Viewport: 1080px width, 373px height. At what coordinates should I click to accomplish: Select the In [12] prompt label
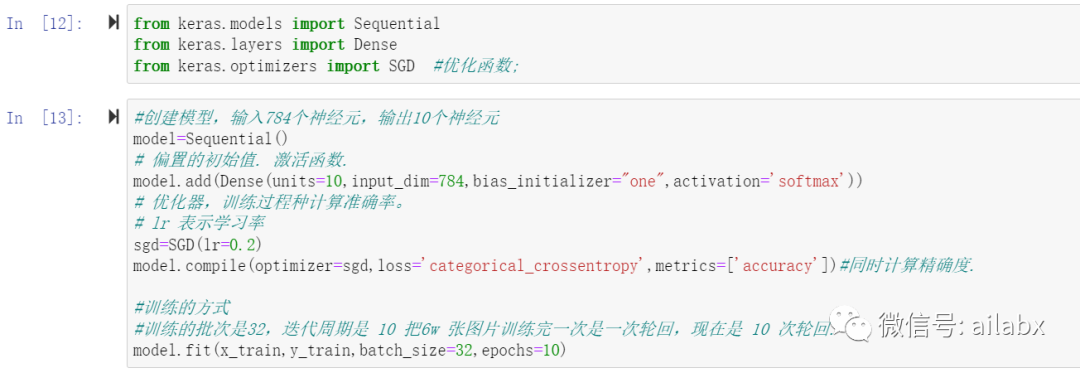coord(45,23)
